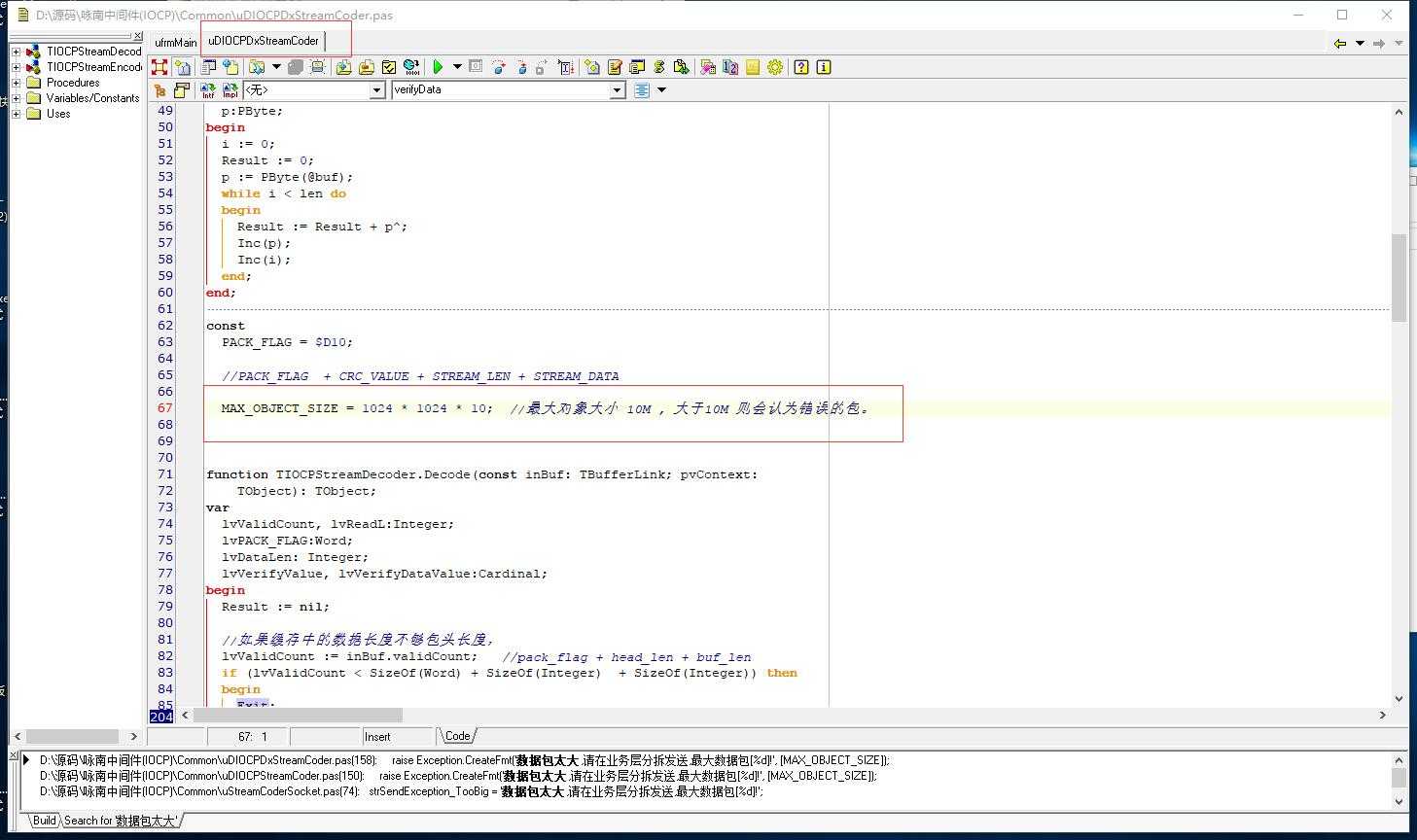Click the green 'S' icon in the toolbar

coord(659,67)
